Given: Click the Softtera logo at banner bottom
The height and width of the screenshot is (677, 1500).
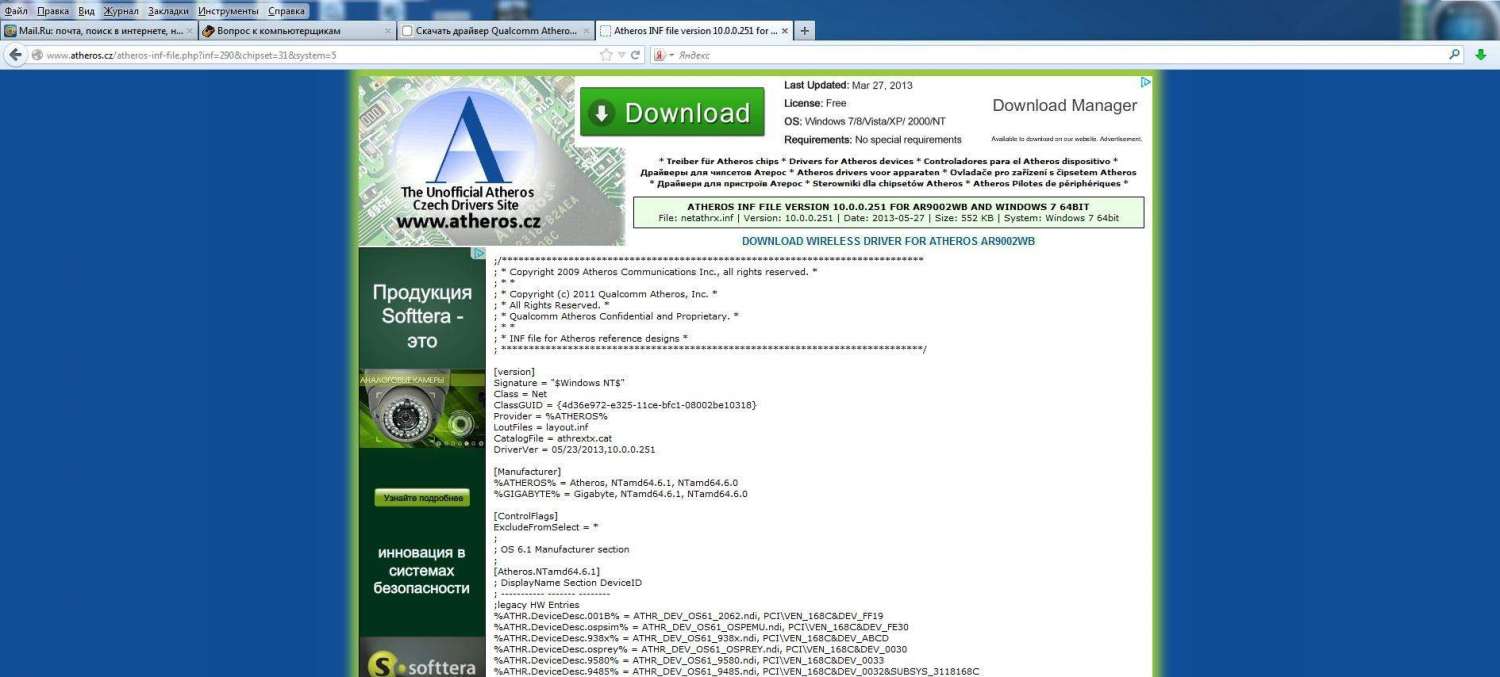Looking at the screenshot, I should tap(421, 664).
